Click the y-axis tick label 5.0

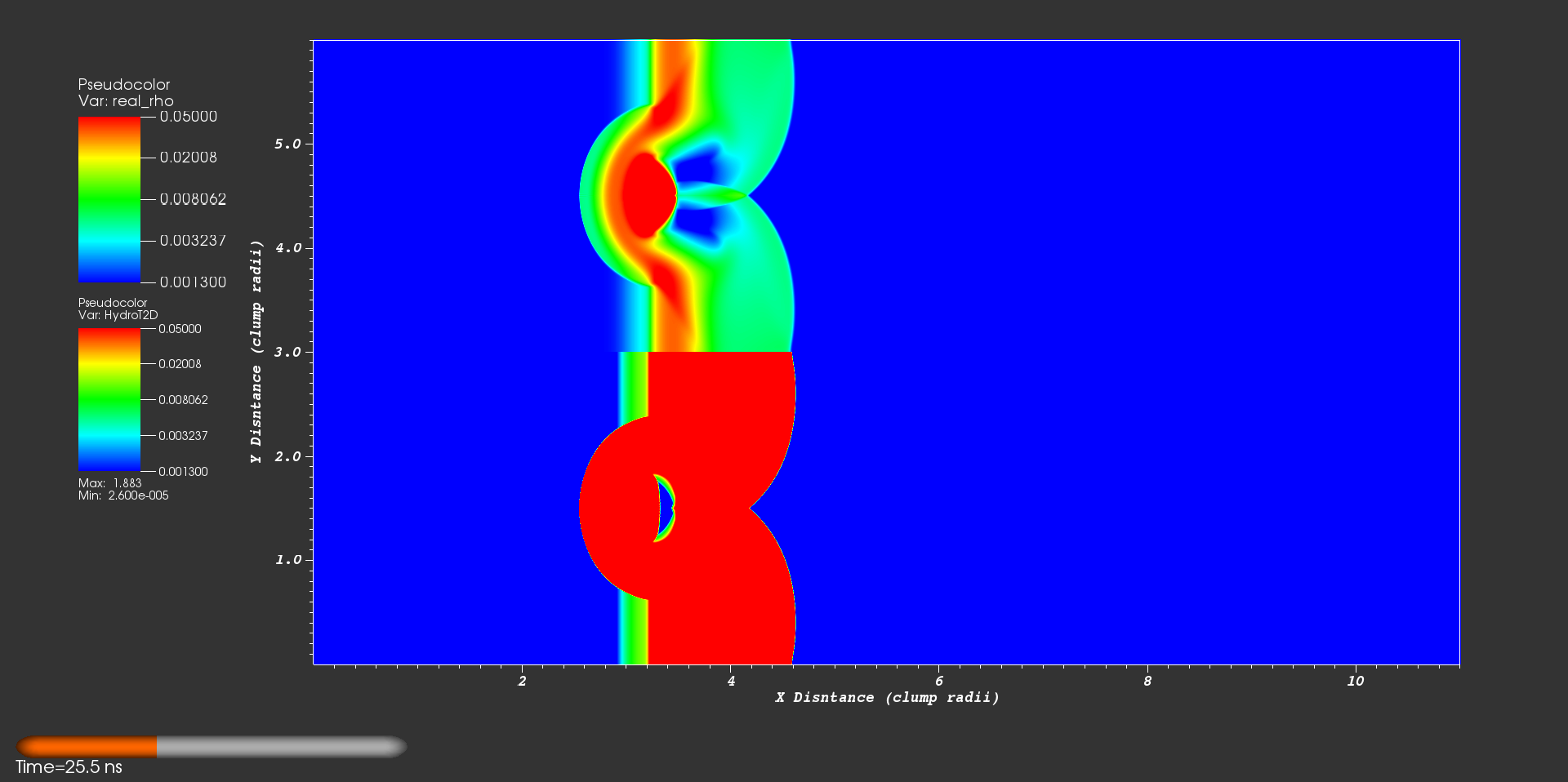click(x=288, y=144)
